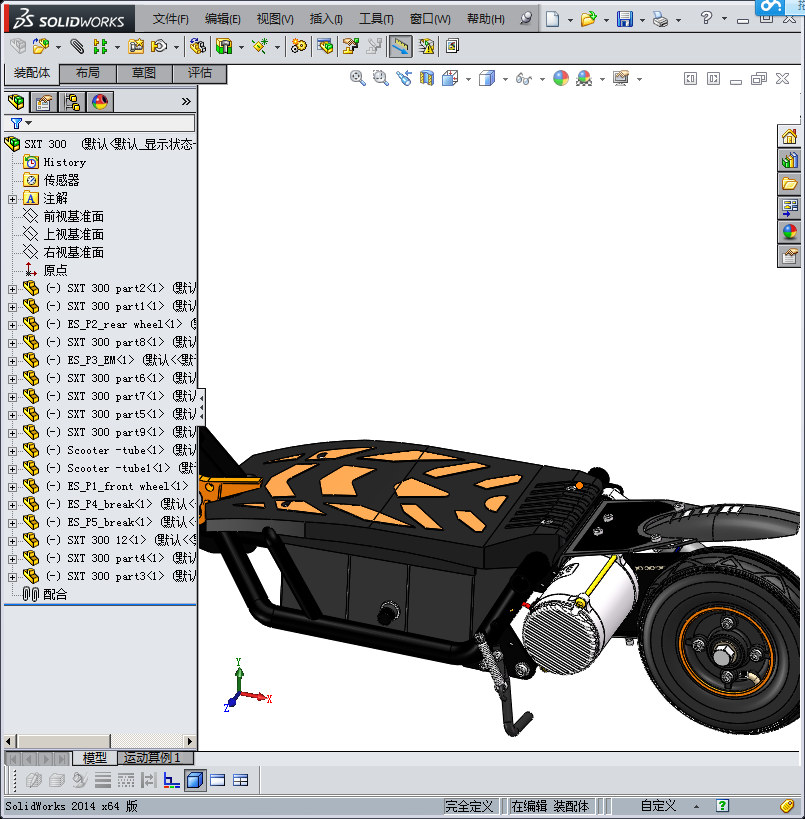The image size is (805, 819).
Task: Click the Zoom to Fit icon
Action: click(x=358, y=78)
